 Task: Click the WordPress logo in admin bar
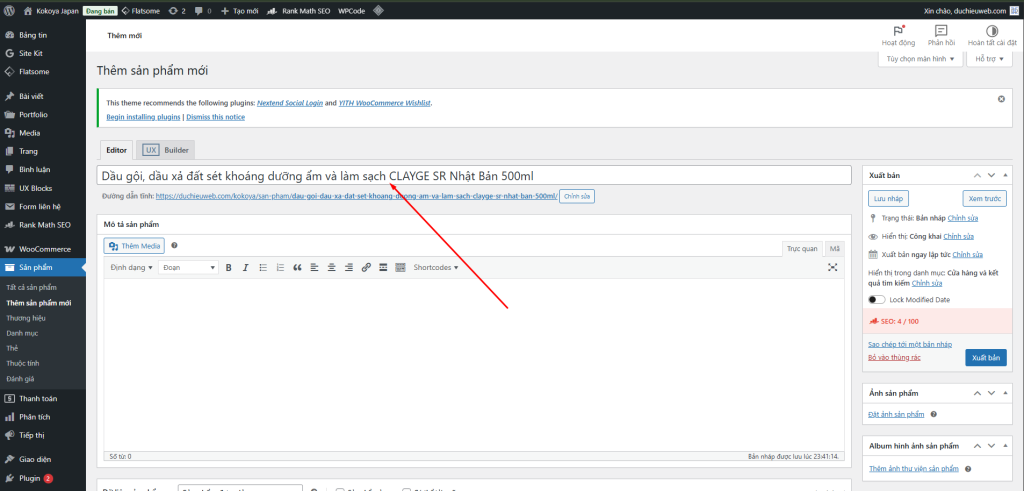pyautogui.click(x=11, y=10)
